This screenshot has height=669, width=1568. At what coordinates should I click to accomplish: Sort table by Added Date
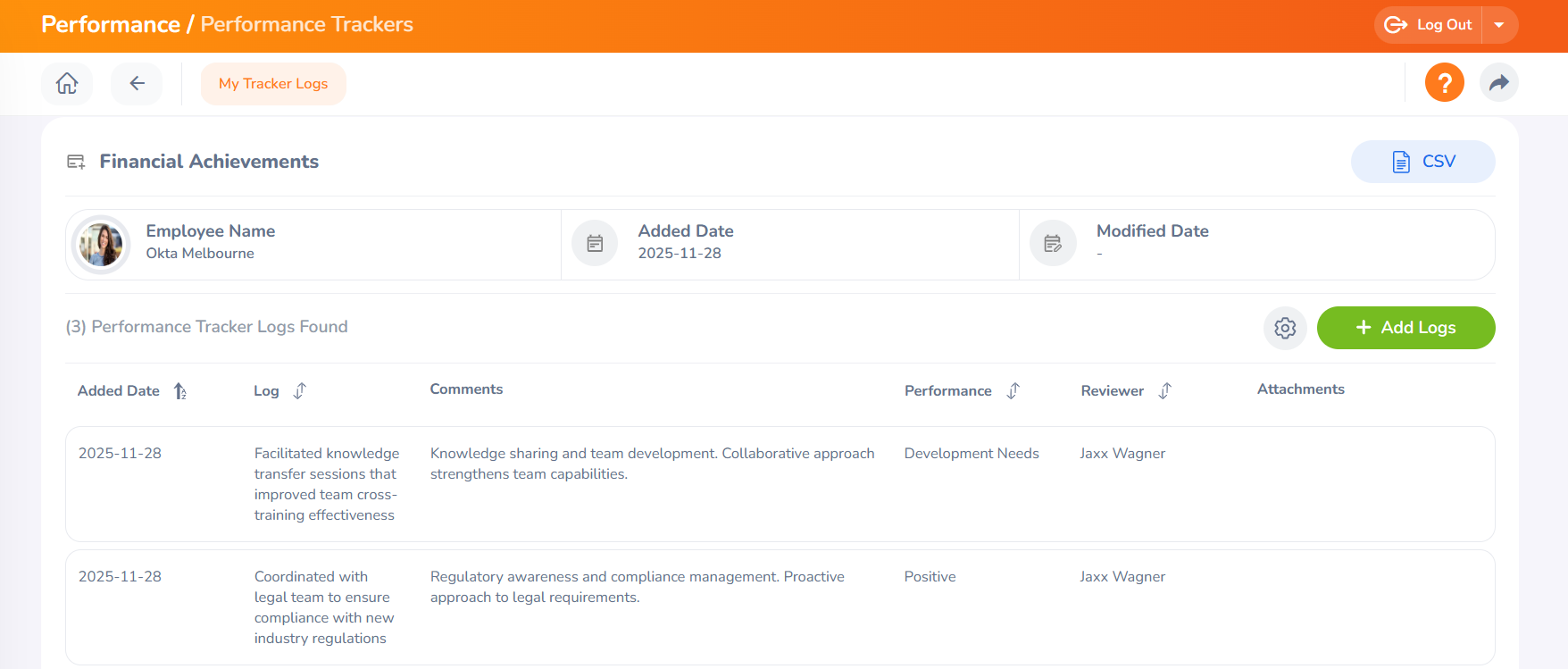pos(180,391)
